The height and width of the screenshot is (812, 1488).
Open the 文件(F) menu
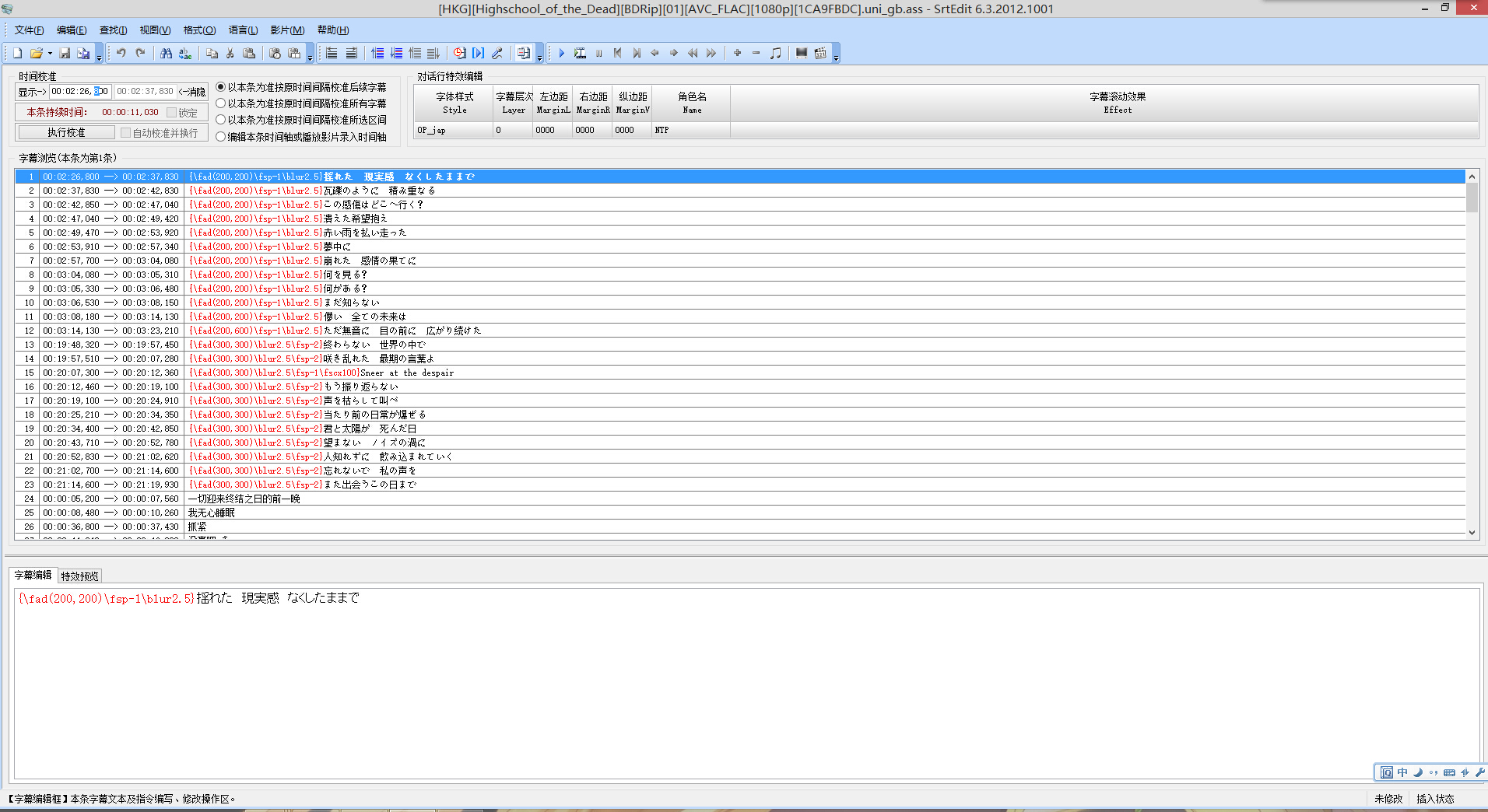coord(29,30)
